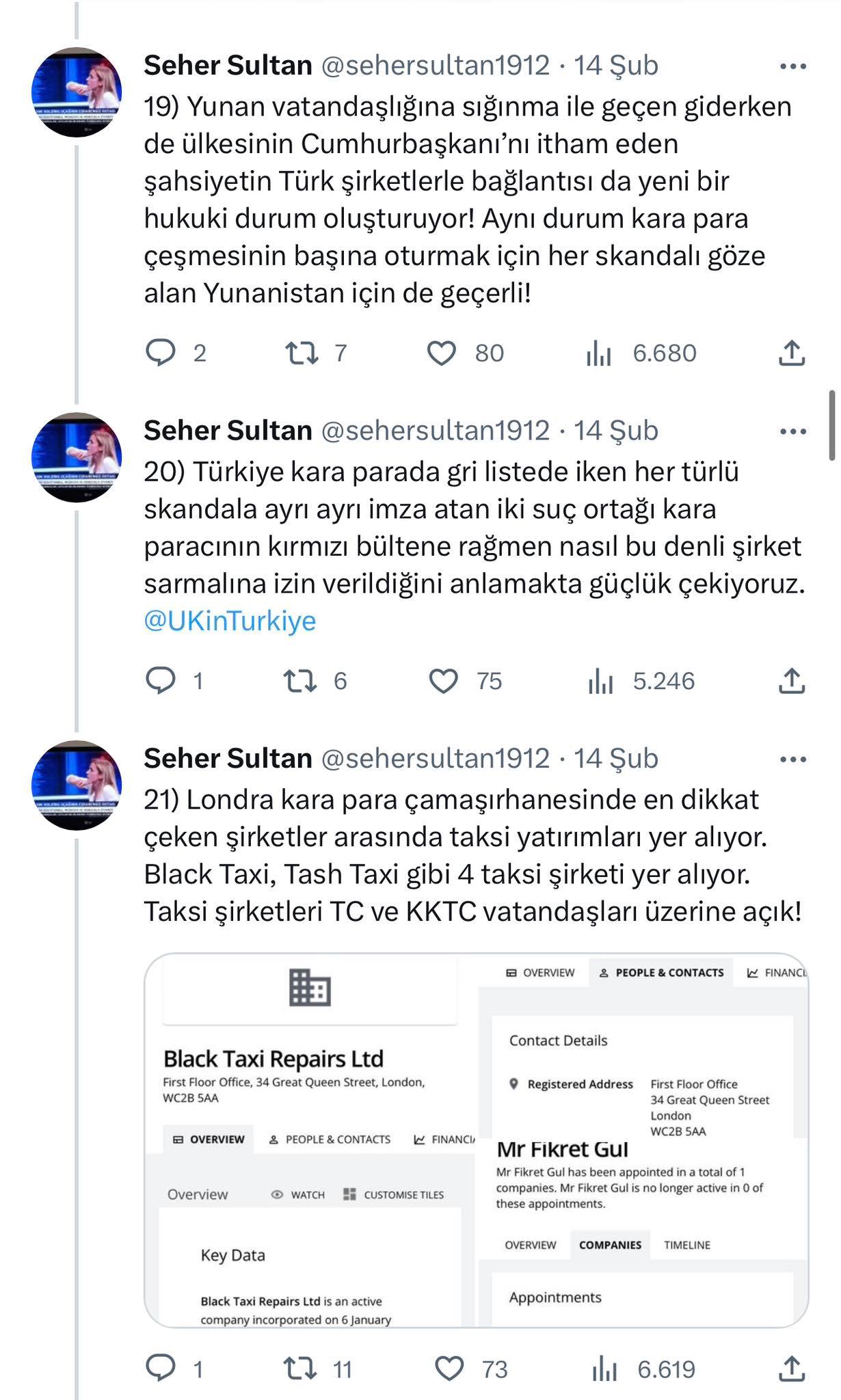Image resolution: width=841 pixels, height=1400 pixels.
Task: Share tweet 21 about Londra taxi companies
Action: point(792,1369)
